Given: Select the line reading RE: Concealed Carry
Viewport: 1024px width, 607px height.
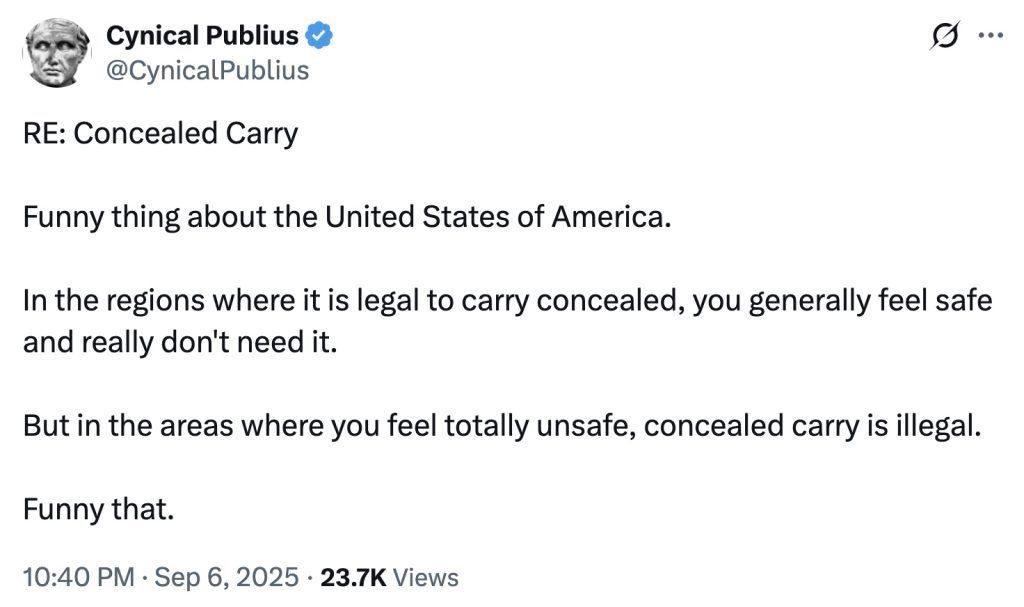Looking at the screenshot, I should [x=160, y=131].
